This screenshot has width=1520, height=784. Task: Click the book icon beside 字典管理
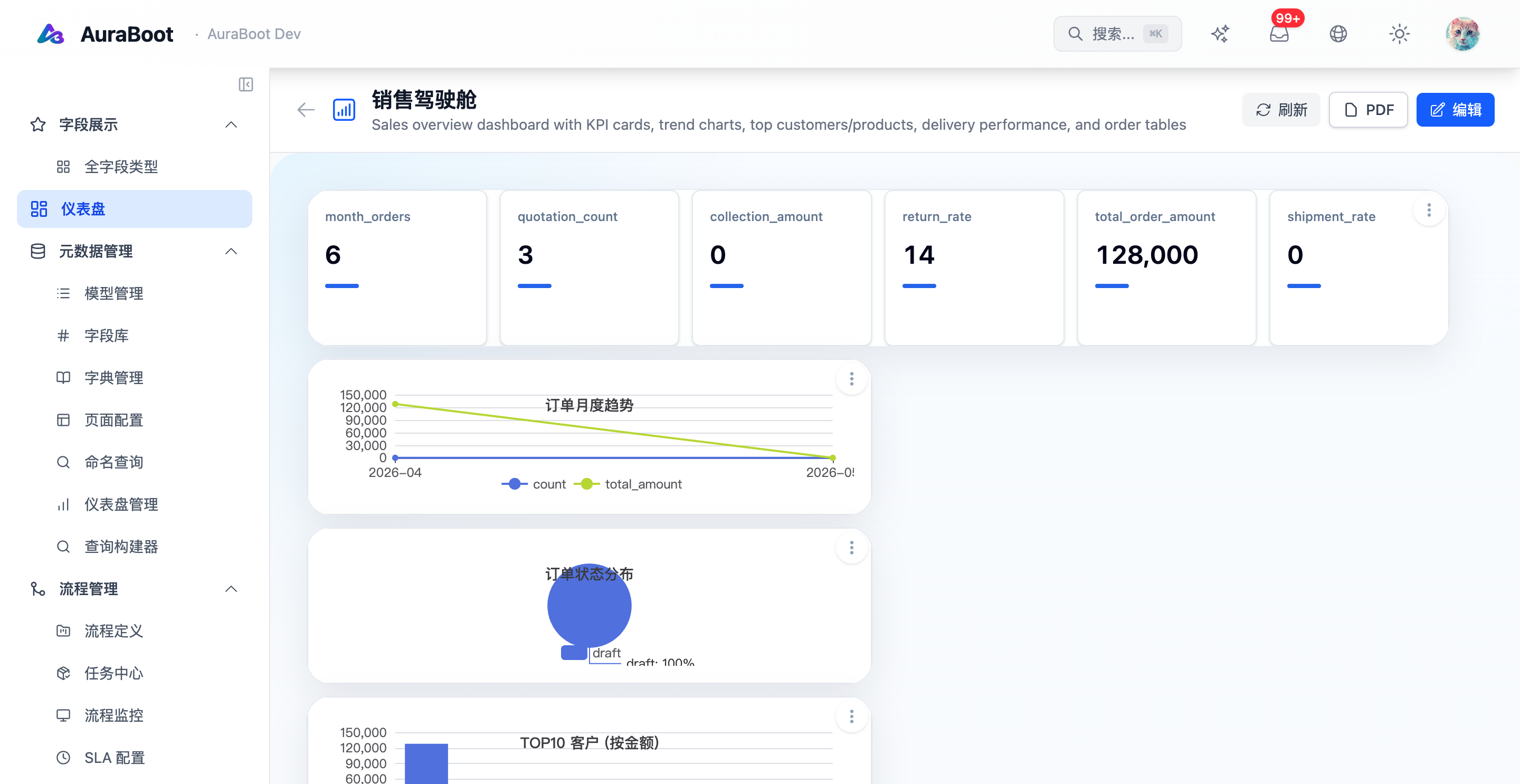[x=63, y=378]
